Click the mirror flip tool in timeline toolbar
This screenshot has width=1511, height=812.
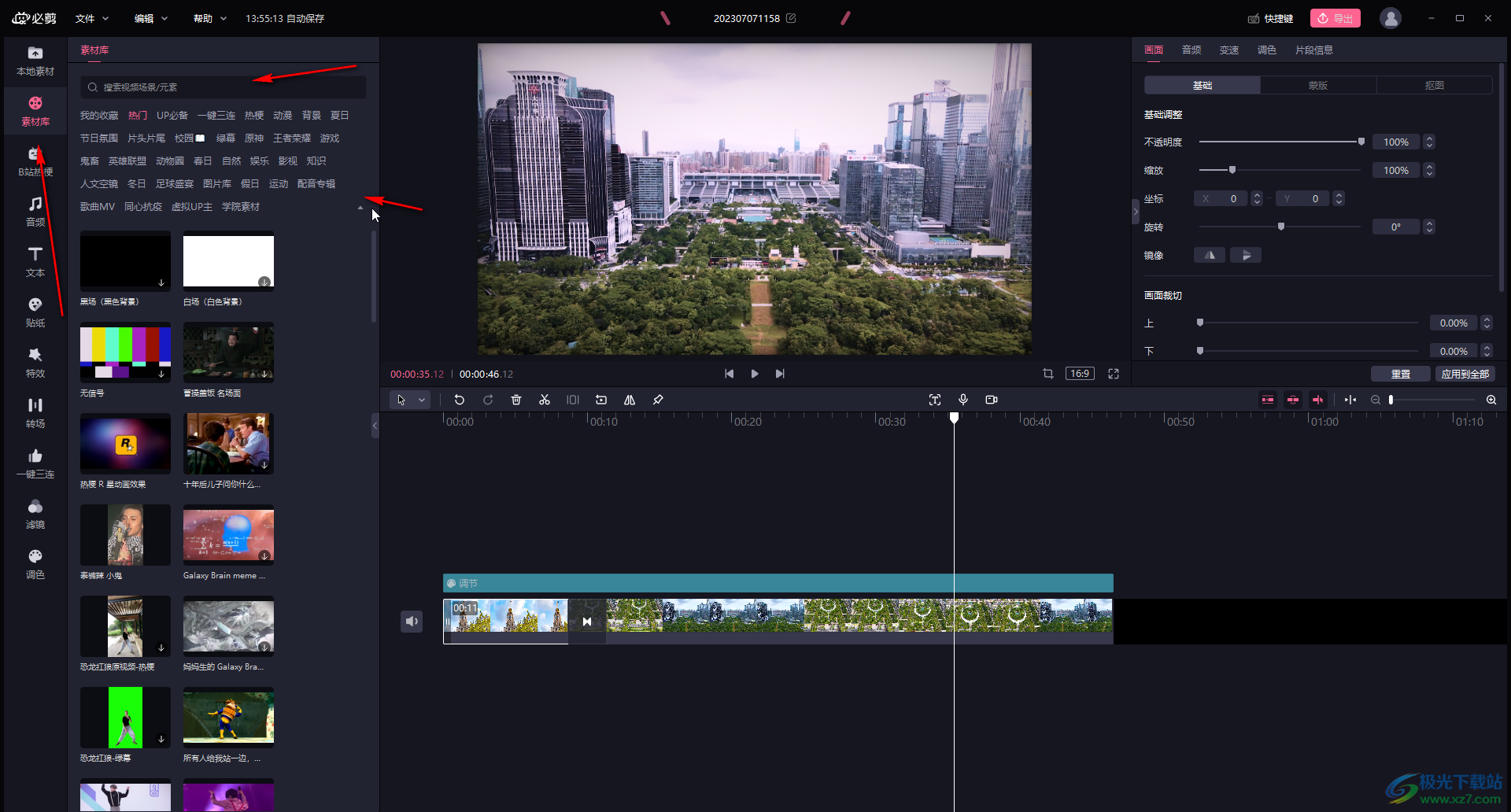(x=630, y=400)
